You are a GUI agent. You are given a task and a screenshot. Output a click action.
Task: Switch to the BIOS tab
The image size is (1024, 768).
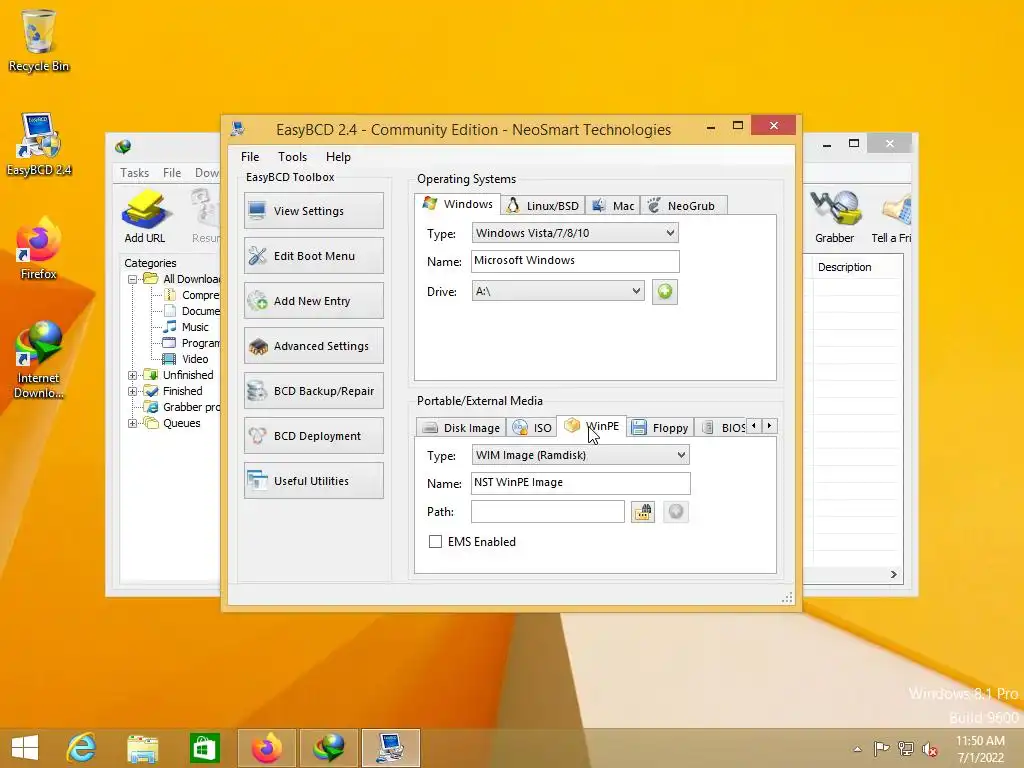pyautogui.click(x=722, y=428)
